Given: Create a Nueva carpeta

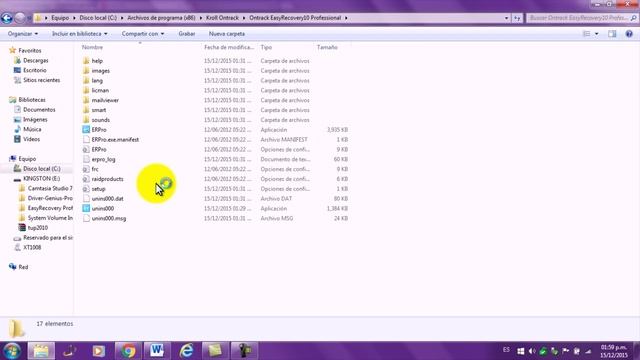Looking at the screenshot, I should 227,34.
